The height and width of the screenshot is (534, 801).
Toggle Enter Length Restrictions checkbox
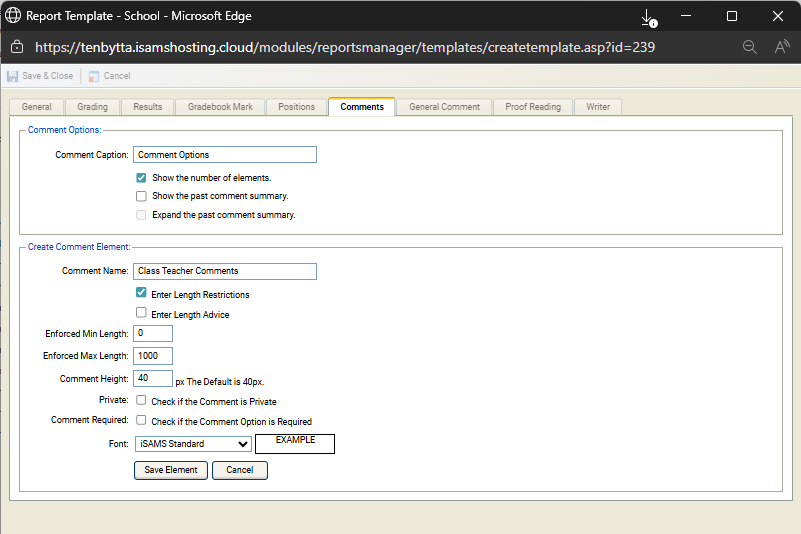click(142, 294)
